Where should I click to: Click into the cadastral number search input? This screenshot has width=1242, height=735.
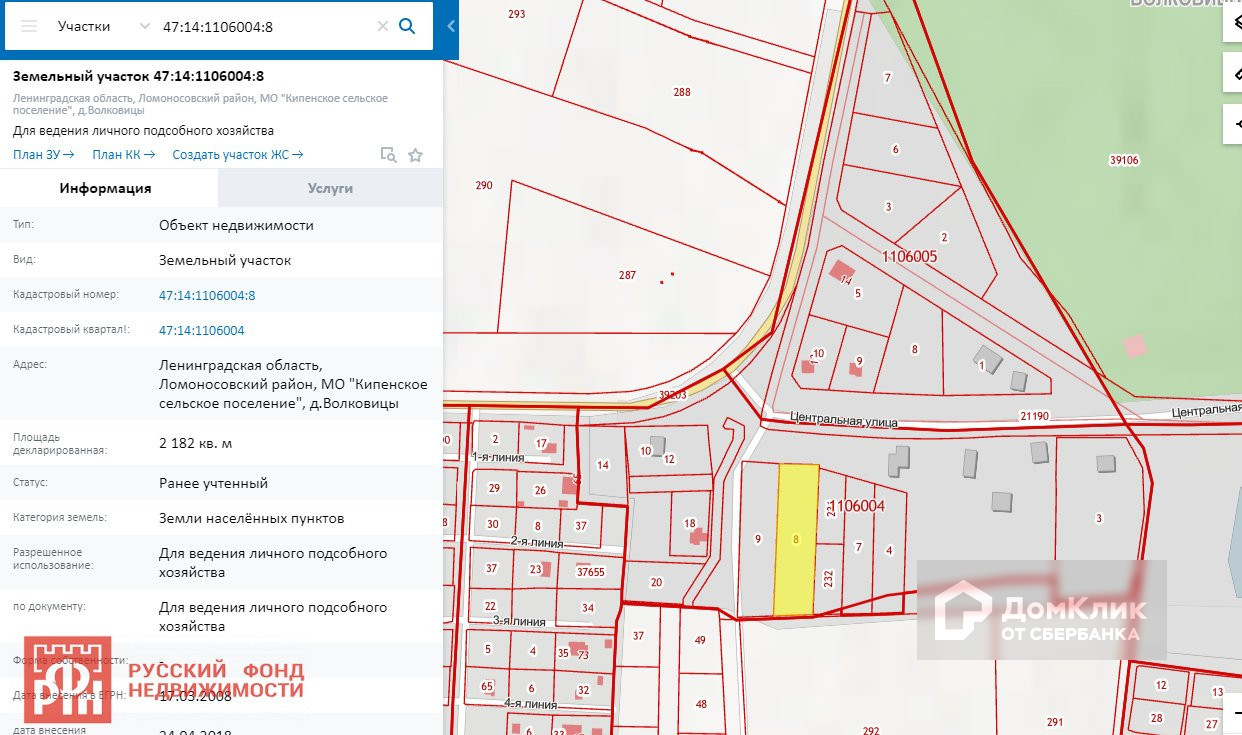pos(262,27)
